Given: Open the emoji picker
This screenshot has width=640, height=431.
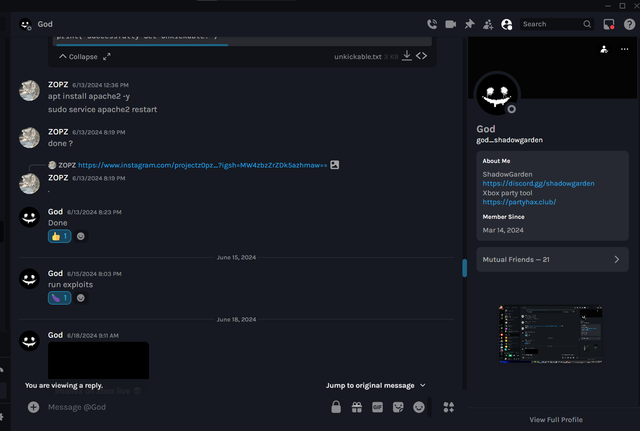Looking at the screenshot, I should pos(419,407).
